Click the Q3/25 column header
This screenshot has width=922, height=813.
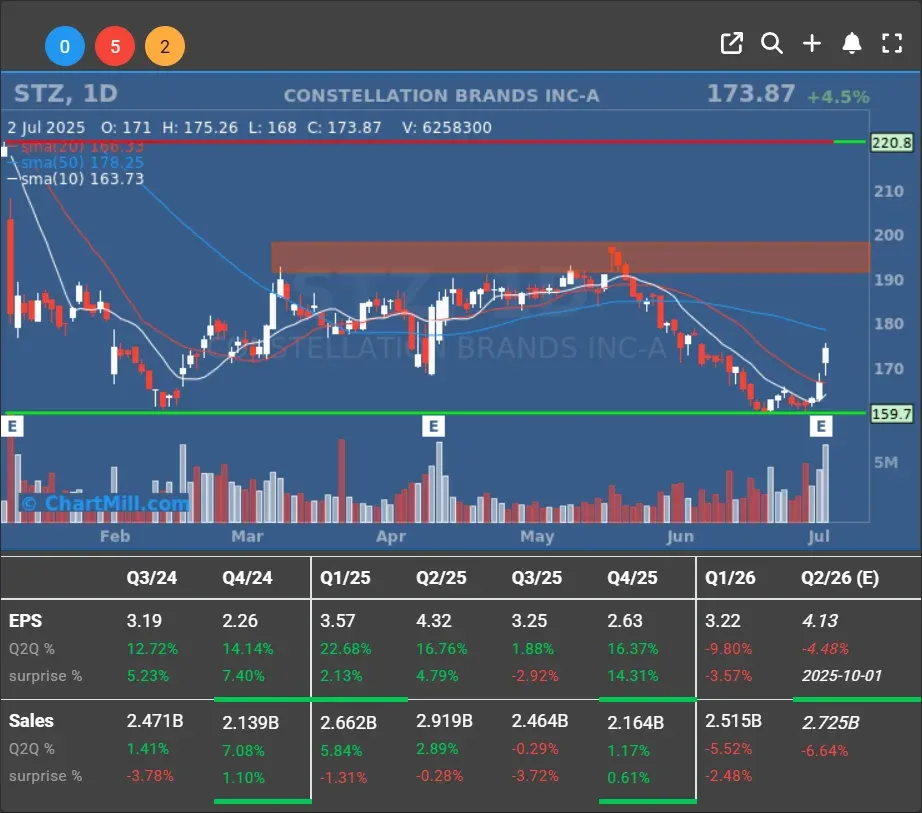click(x=537, y=578)
